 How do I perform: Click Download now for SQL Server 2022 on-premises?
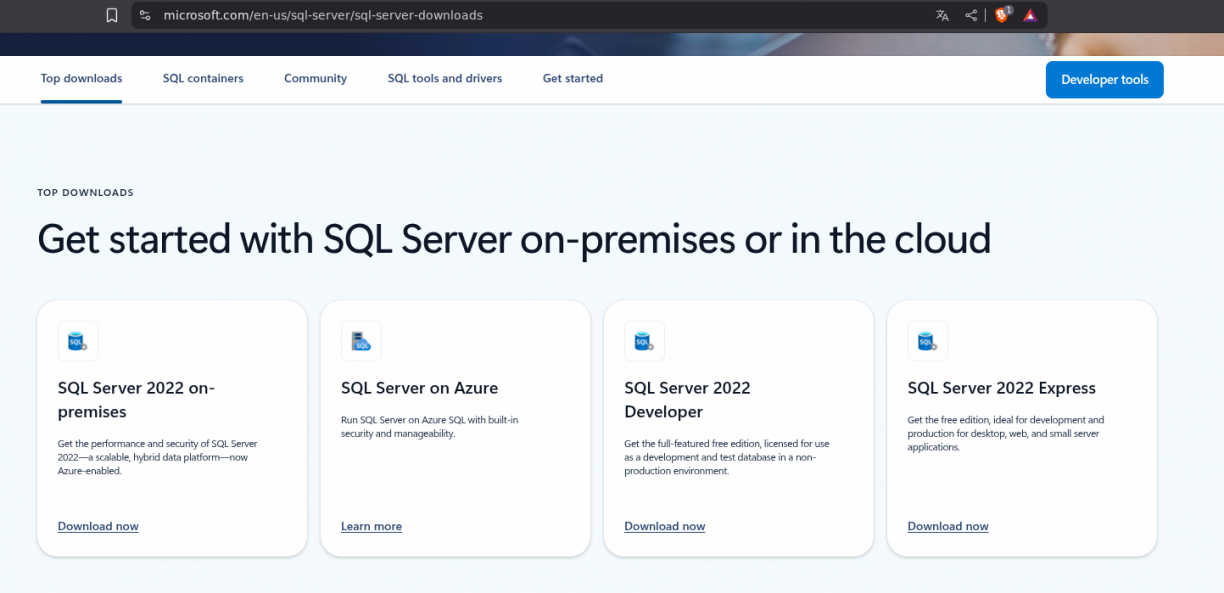(98, 526)
